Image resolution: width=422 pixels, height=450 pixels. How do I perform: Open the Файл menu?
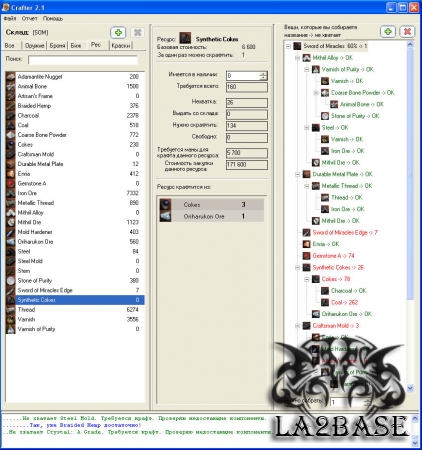coord(10,18)
